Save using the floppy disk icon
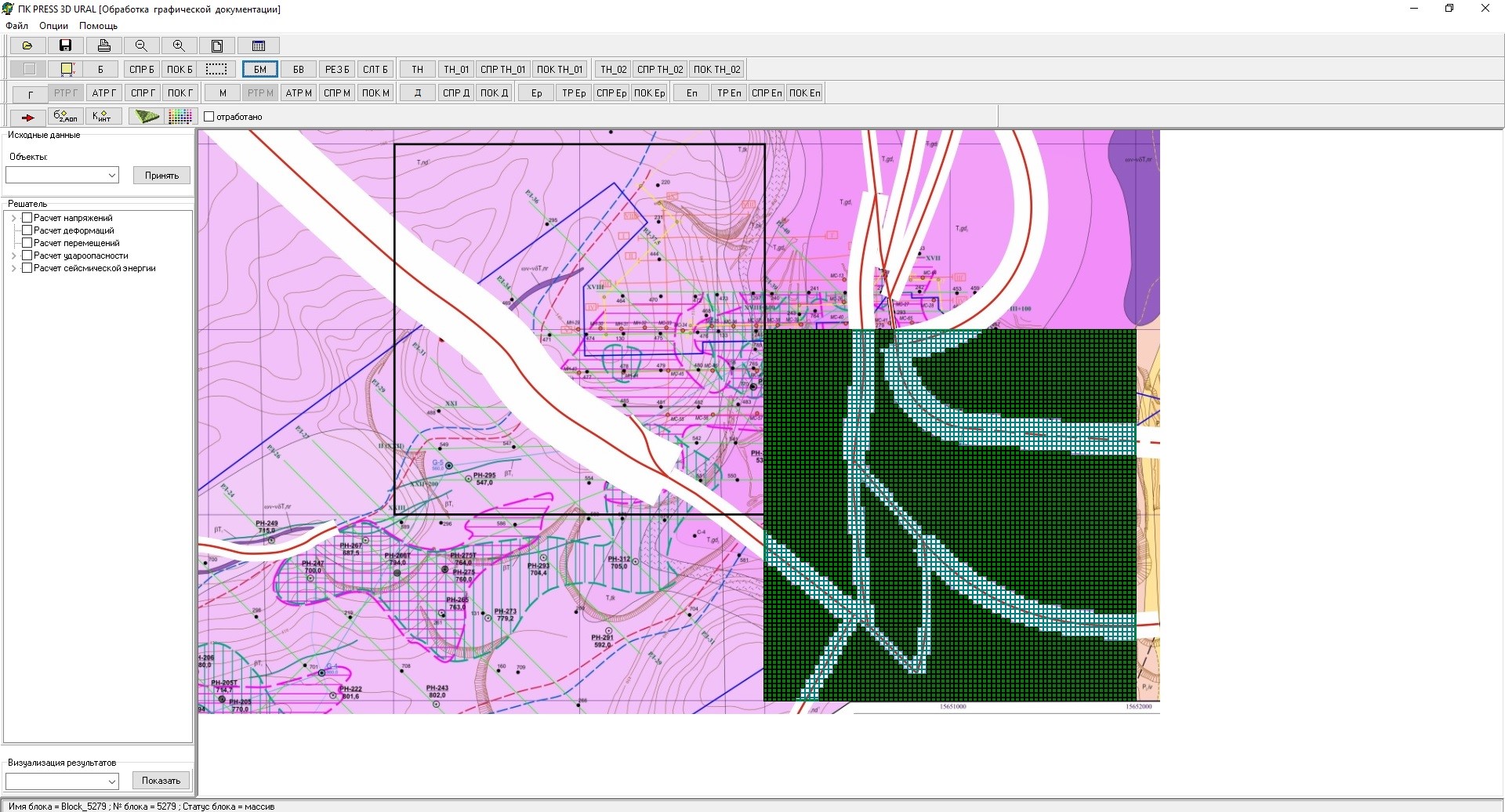This screenshot has height=812, width=1505. 66,45
